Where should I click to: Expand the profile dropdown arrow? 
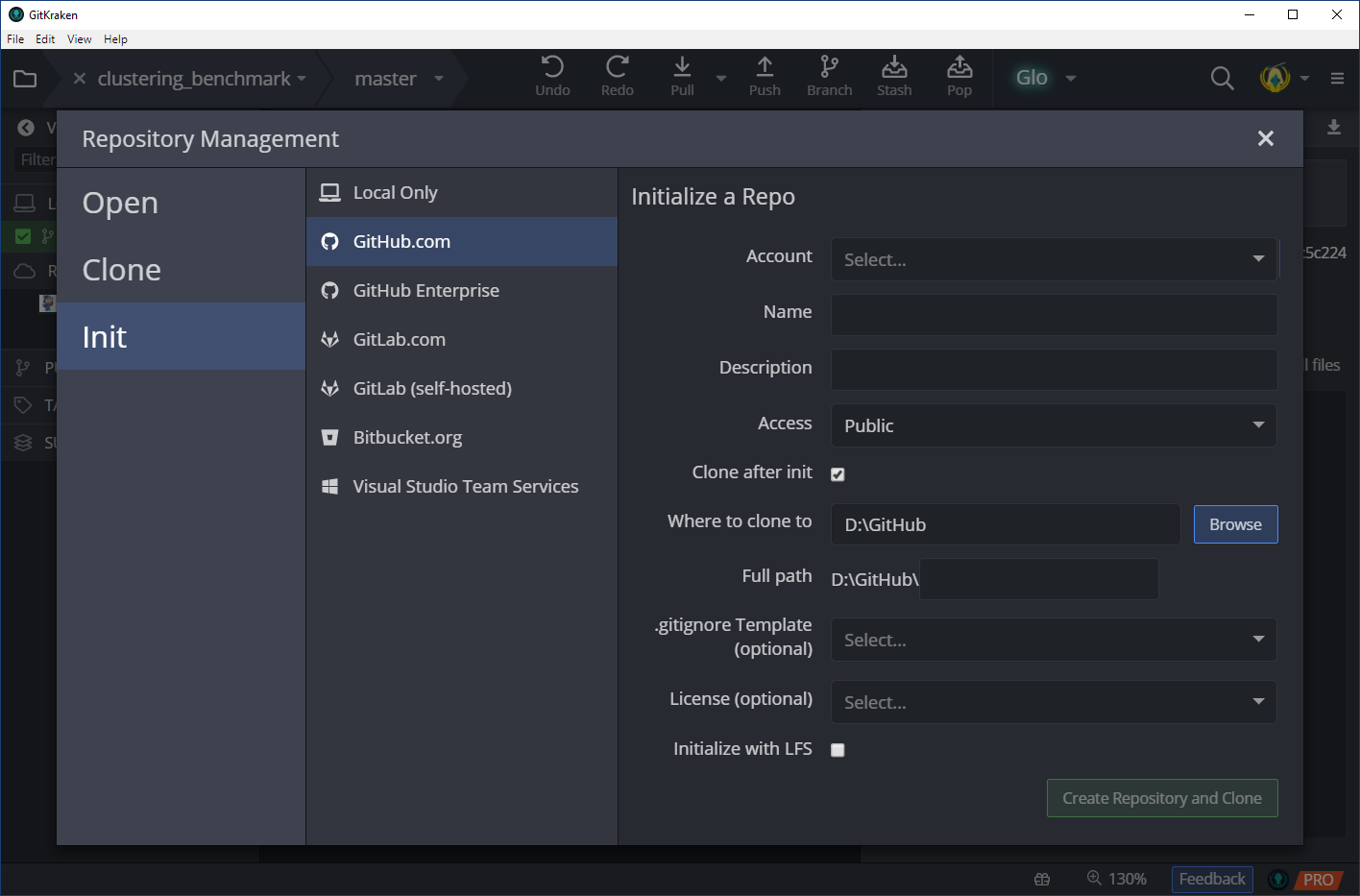(x=1304, y=79)
